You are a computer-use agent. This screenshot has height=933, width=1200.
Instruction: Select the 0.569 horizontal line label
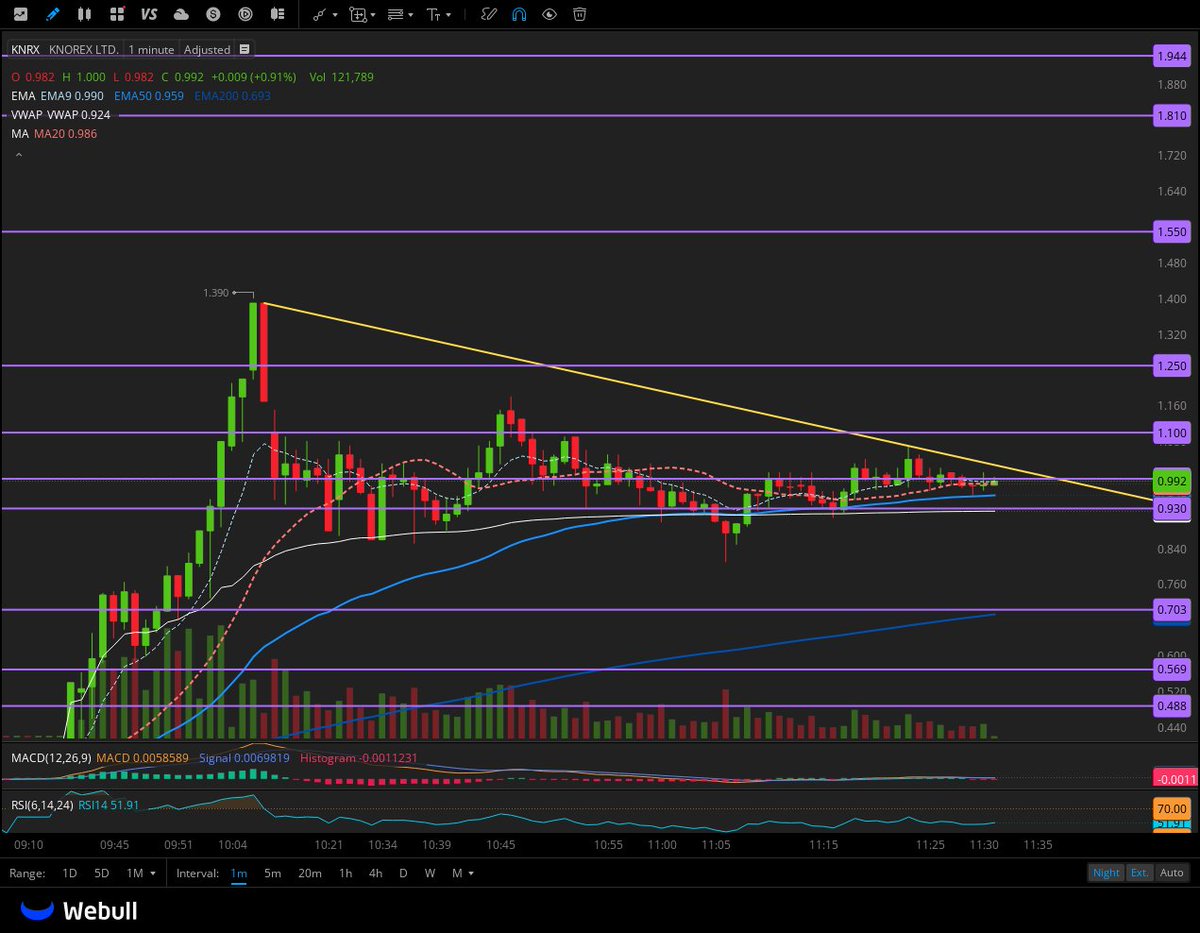1171,670
